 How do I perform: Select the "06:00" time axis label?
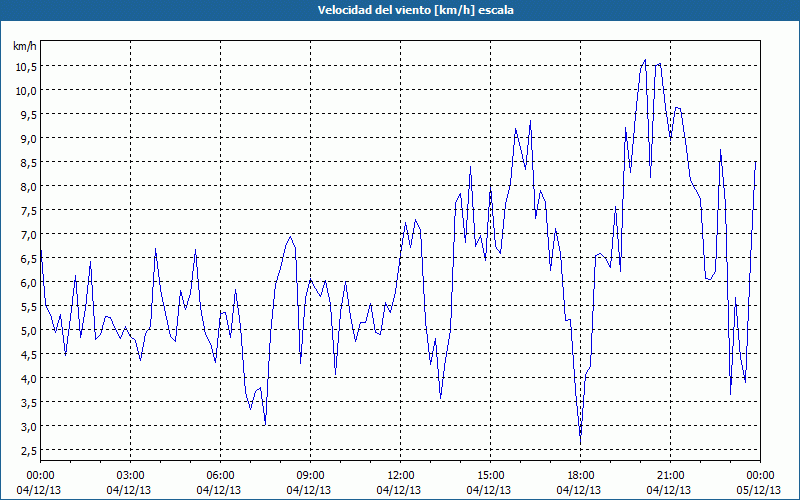click(220, 476)
